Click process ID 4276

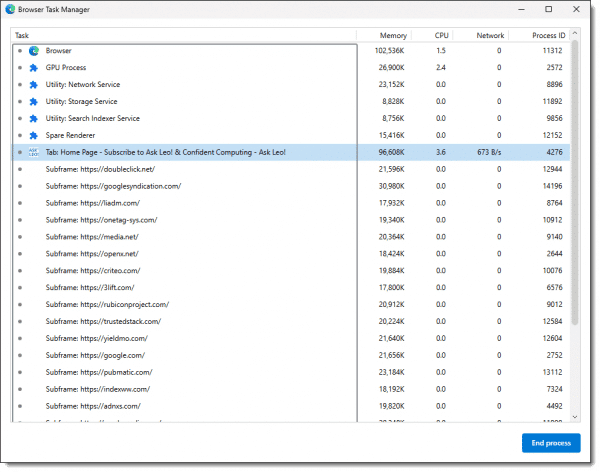(554, 152)
